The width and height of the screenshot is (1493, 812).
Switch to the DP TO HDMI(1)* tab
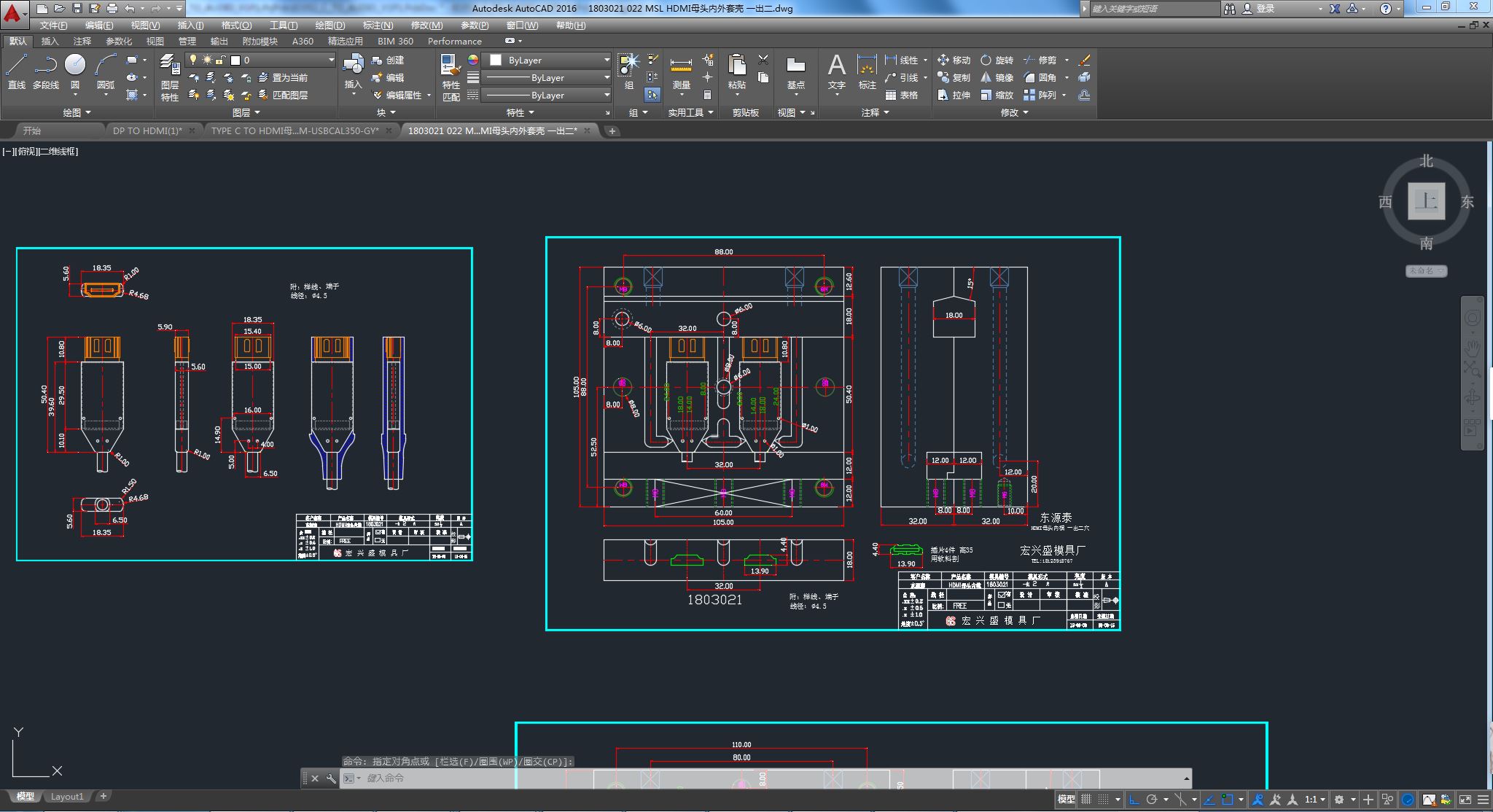point(147,130)
